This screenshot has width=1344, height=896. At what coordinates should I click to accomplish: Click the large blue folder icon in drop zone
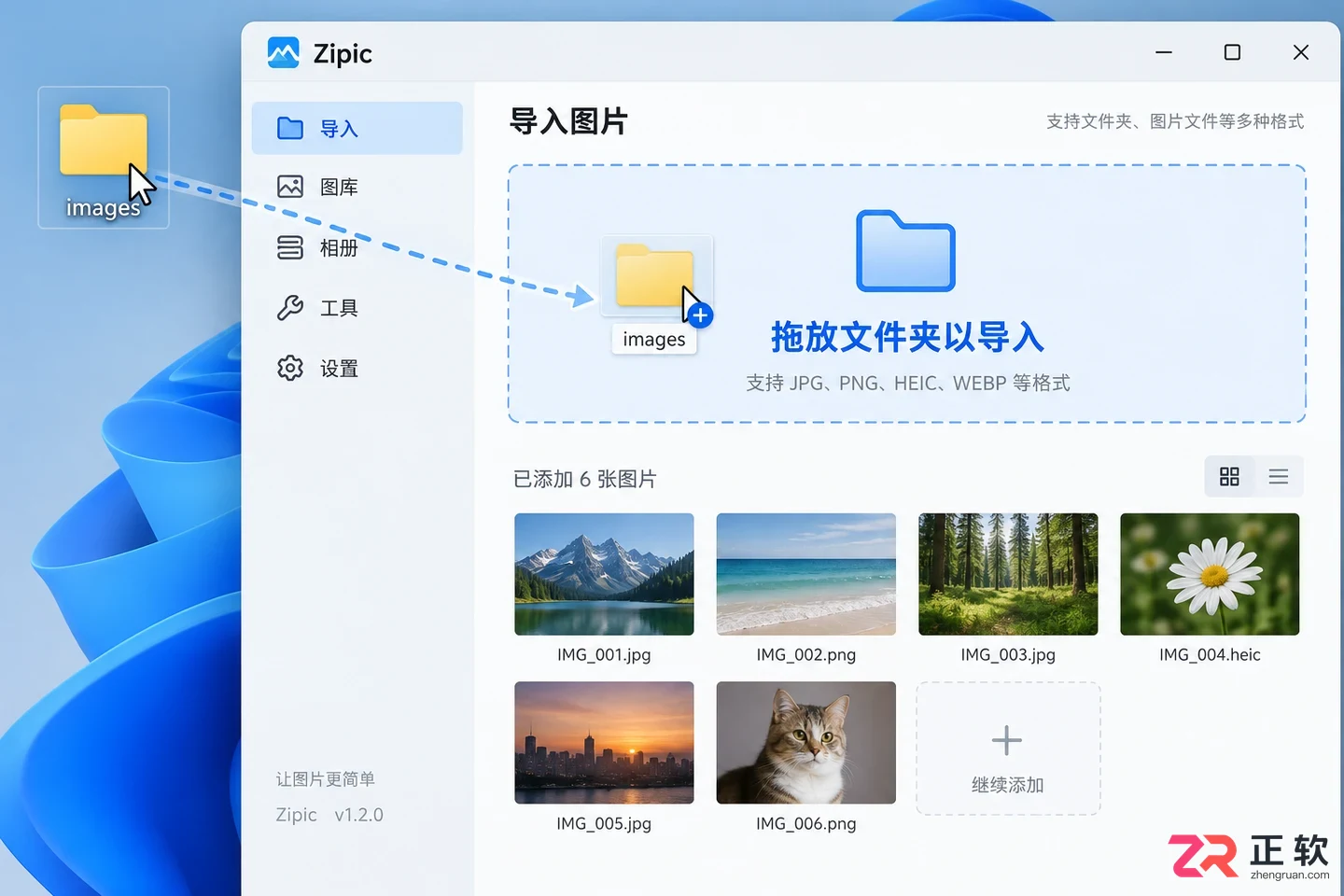[905, 251]
